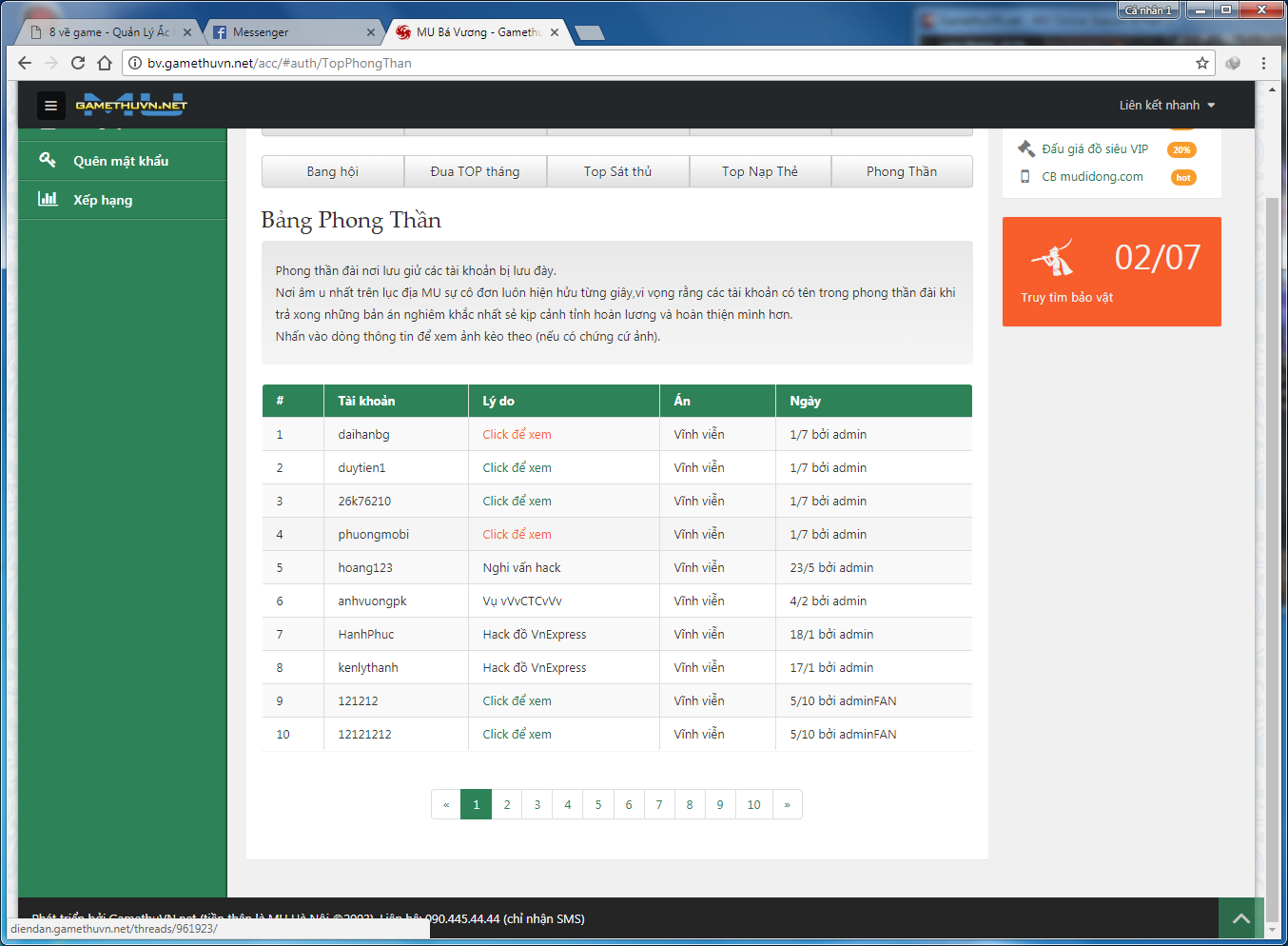This screenshot has width=1288, height=946.
Task: Click the browser address bar
Action: pos(656,63)
